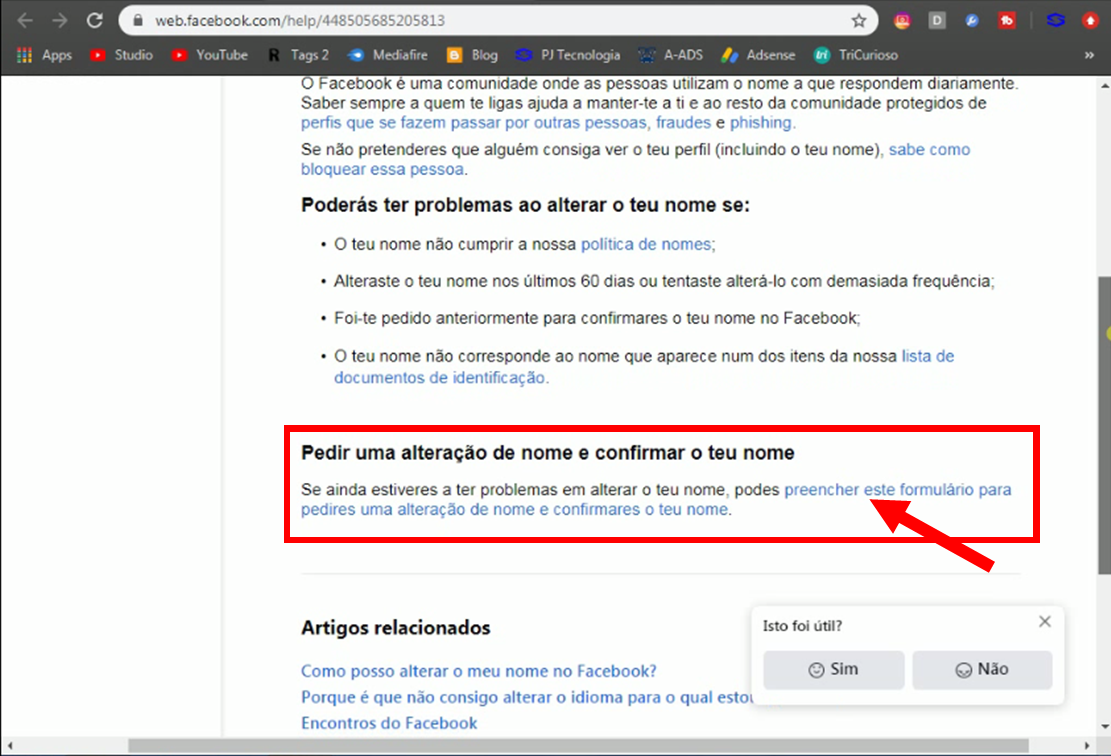Follow the phishing link

point(761,123)
